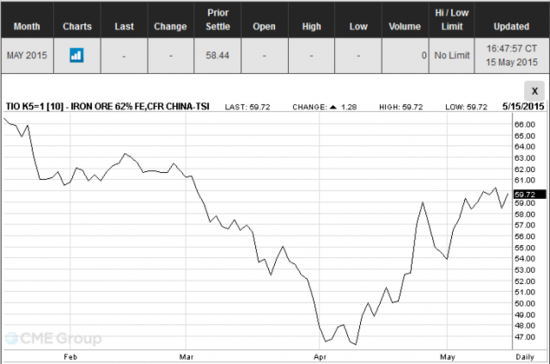Select the Last column header
The height and width of the screenshot is (364, 550).
pos(124,26)
